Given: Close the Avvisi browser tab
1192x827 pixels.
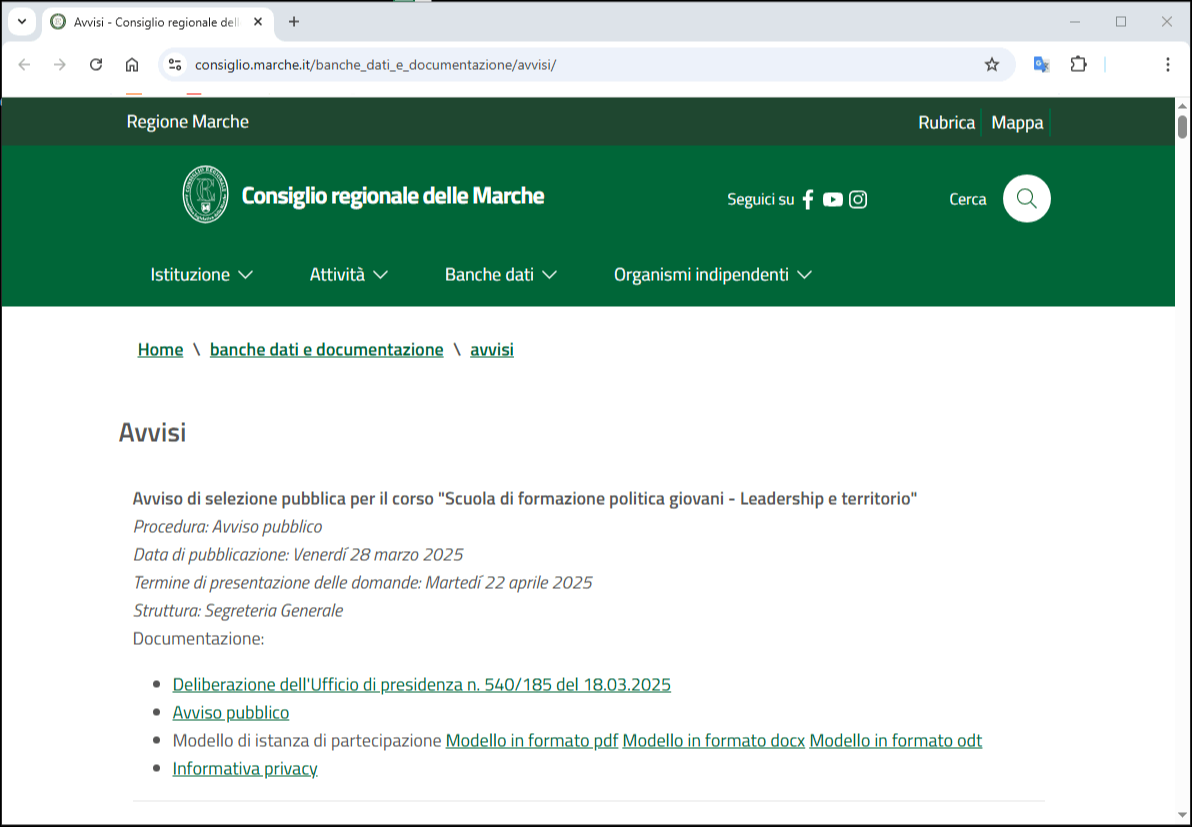Looking at the screenshot, I should [x=258, y=22].
